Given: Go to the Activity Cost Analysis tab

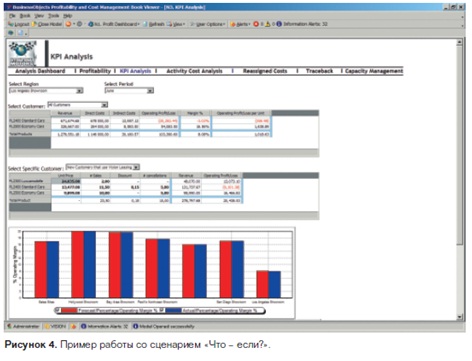Looking at the screenshot, I should coord(194,71).
